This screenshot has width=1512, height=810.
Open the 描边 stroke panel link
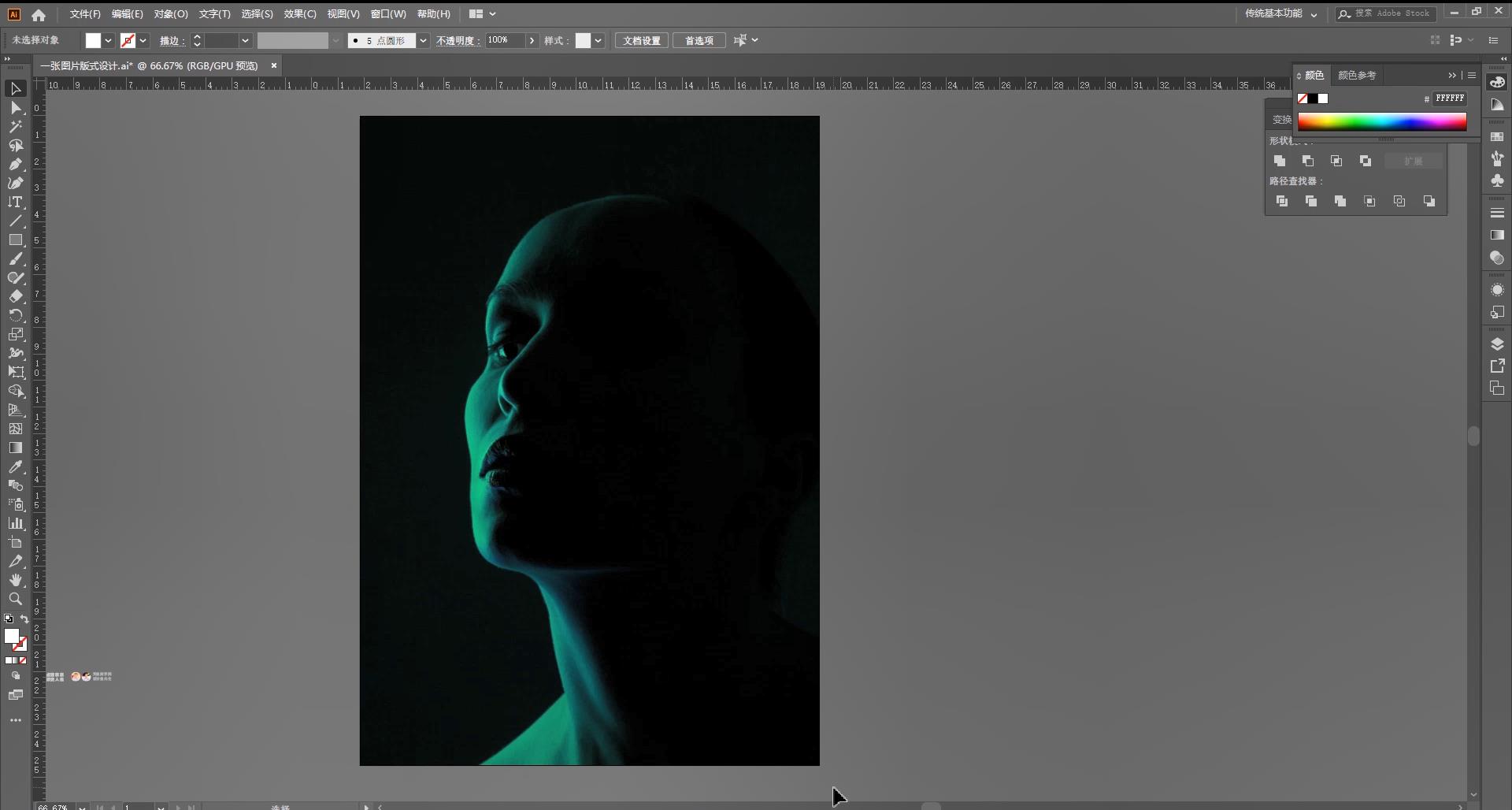[172, 40]
